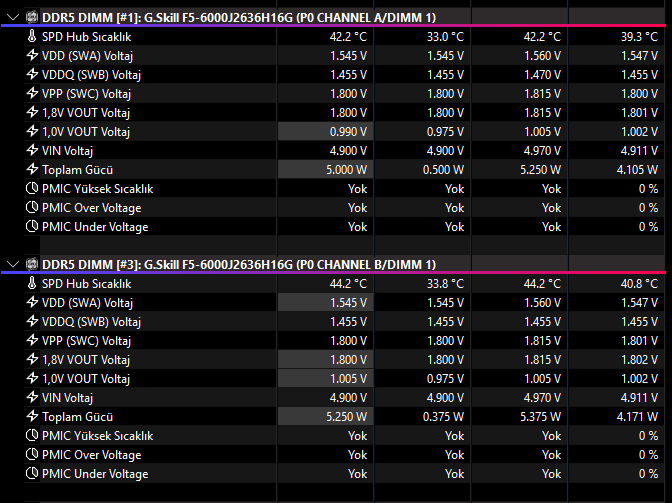Click the 42.2 °C current value for DIMM #1
Image resolution: width=672 pixels, height=503 pixels.
pyautogui.click(x=348, y=37)
